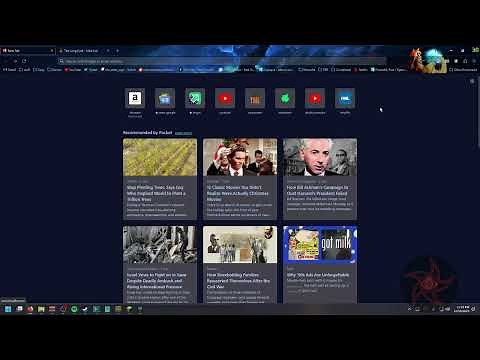
Task: Click the Learn more link beside Recommended by Pocket
Action: coord(183,133)
